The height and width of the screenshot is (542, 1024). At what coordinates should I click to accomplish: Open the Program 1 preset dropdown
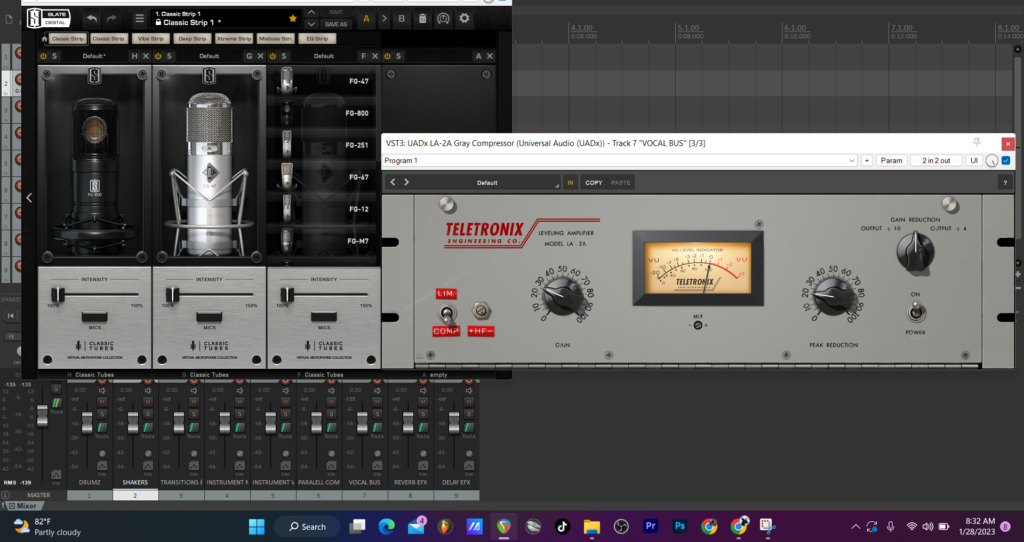pos(619,161)
